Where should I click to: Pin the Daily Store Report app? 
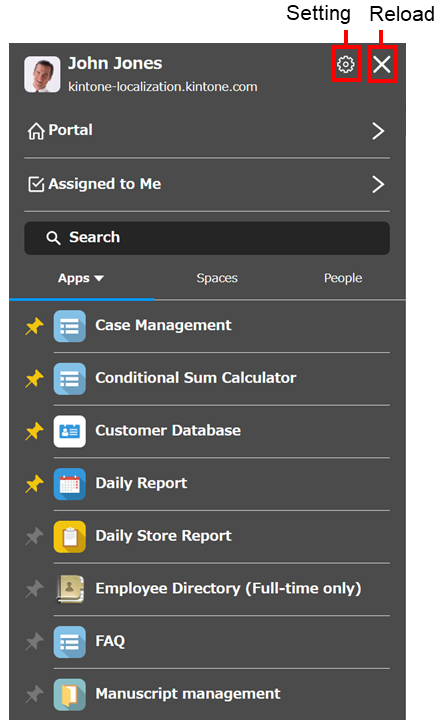[x=34, y=536]
